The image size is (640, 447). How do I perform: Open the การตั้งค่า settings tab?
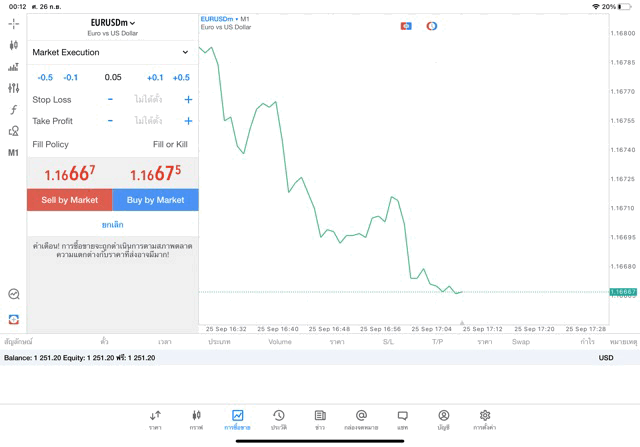coord(485,420)
